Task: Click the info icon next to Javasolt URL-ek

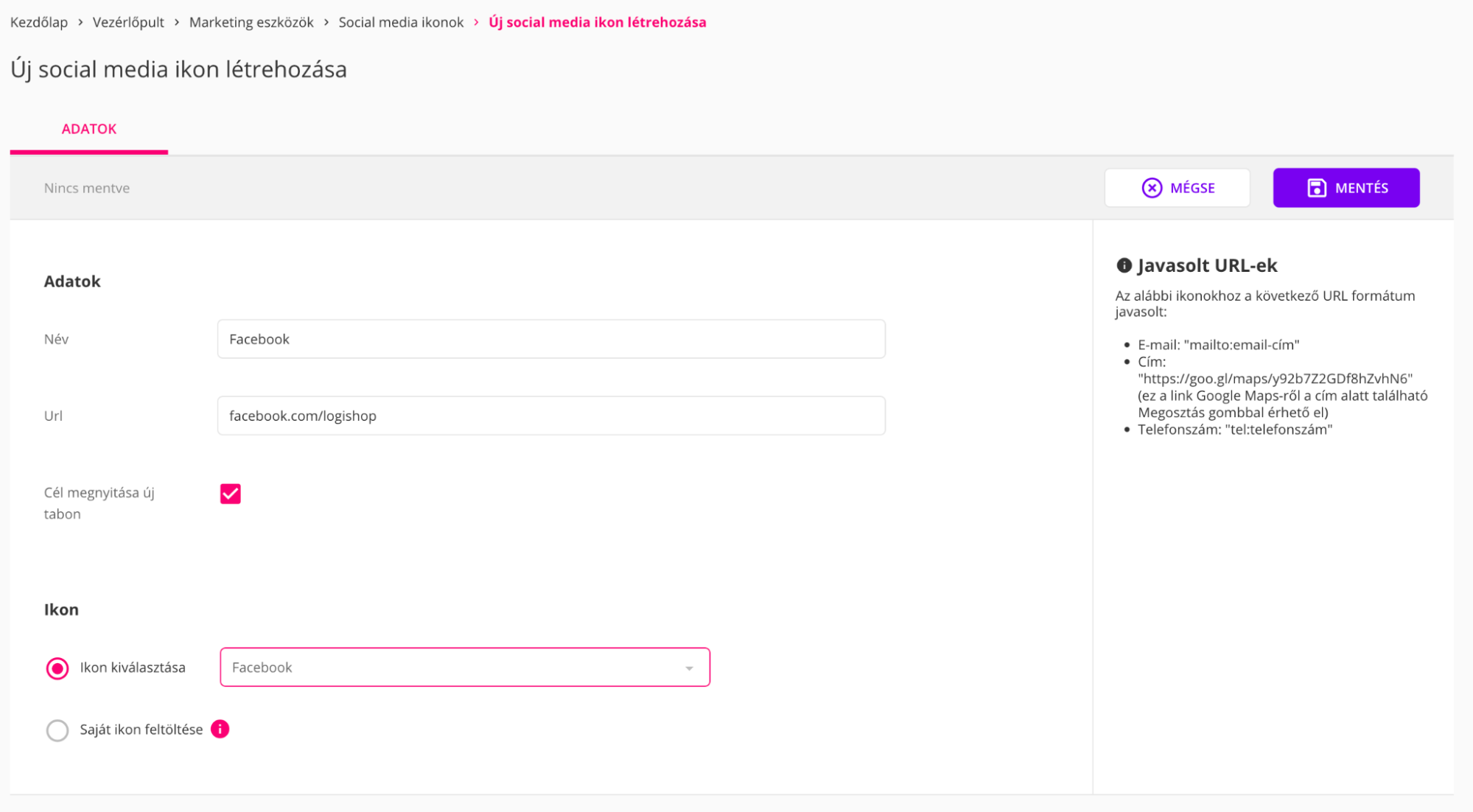Action: click(1124, 265)
